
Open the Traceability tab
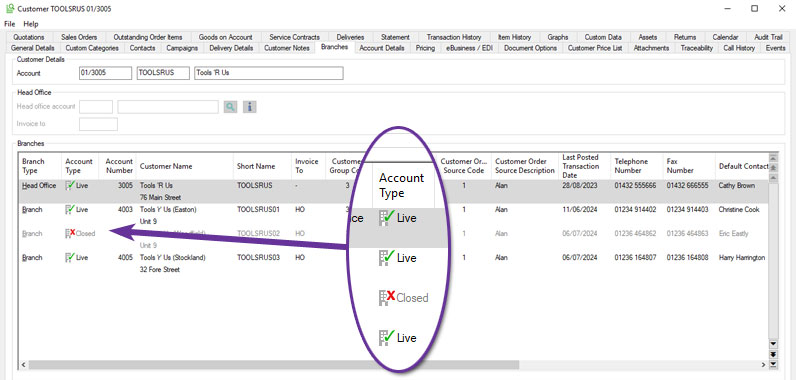tap(696, 48)
